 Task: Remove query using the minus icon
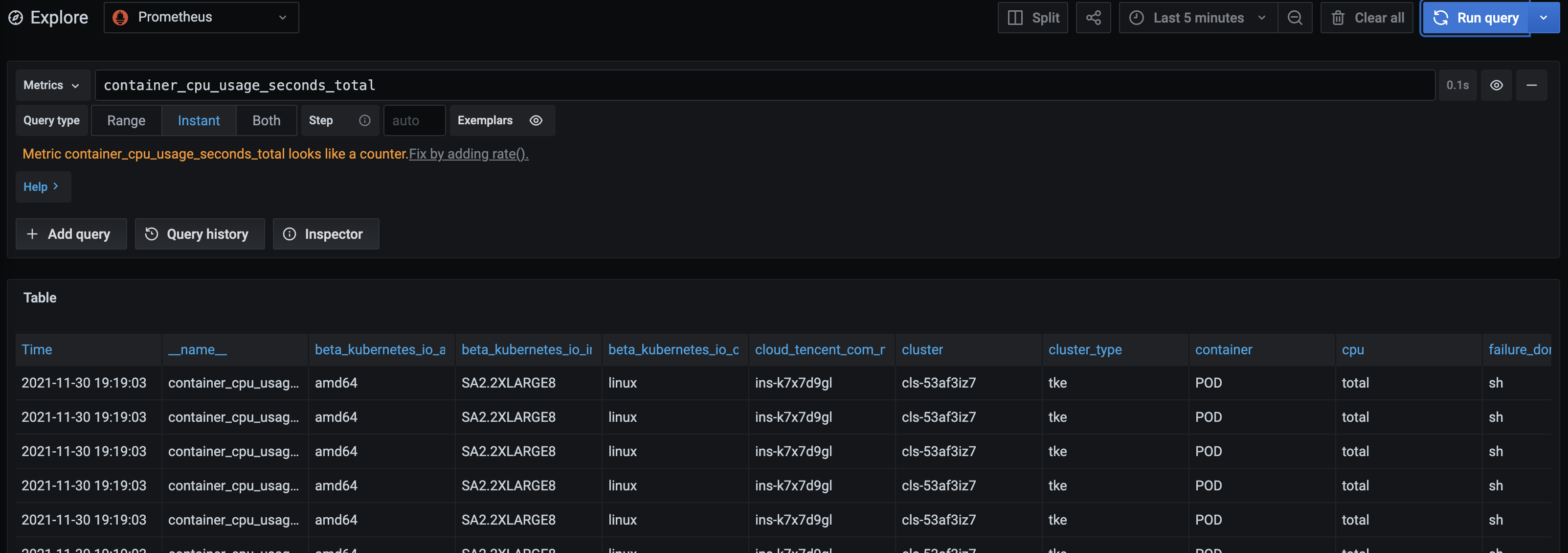[1531, 85]
